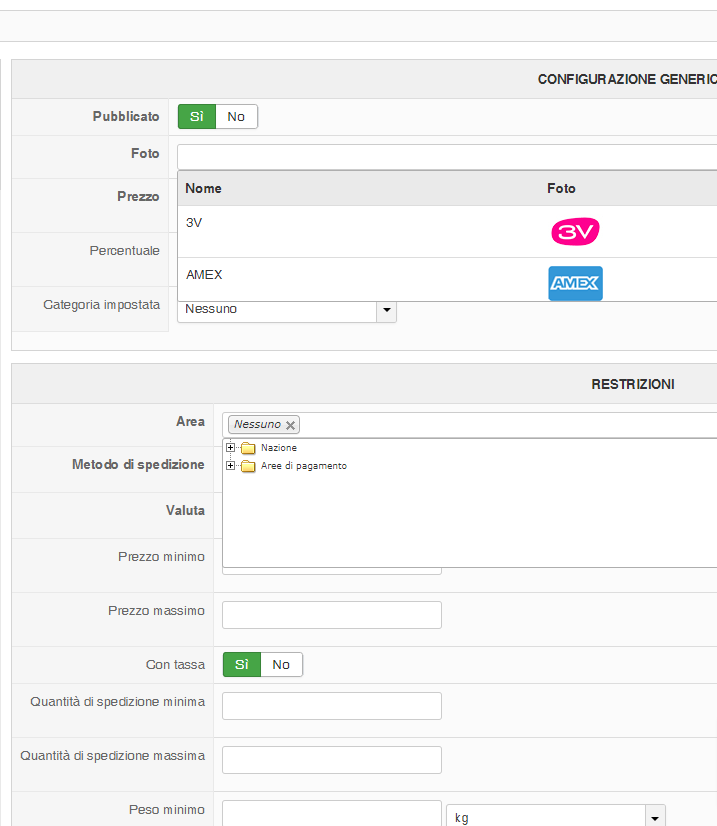Click the Nazione folder icon
Screen dimensions: 717x826
click(x=248, y=448)
